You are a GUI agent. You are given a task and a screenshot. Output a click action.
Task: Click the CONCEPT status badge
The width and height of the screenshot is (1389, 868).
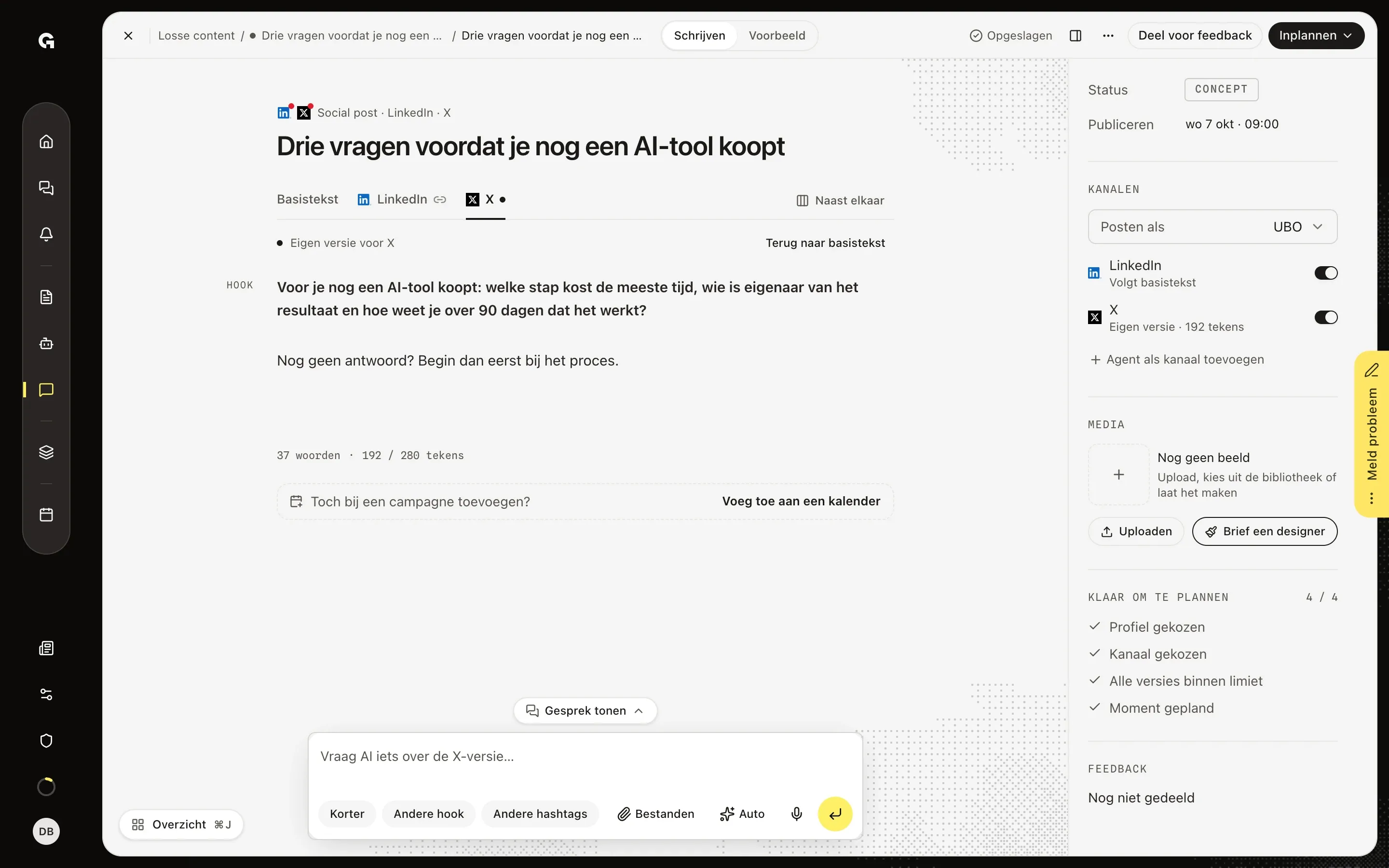pyautogui.click(x=1221, y=90)
